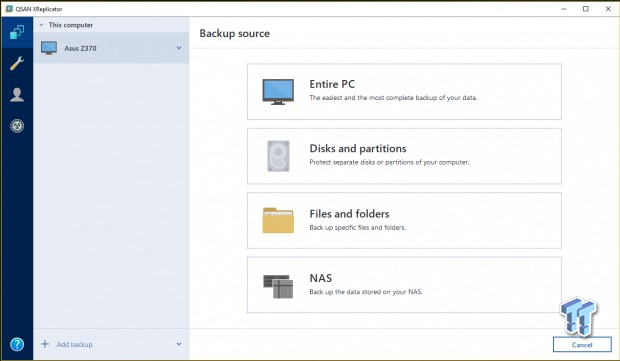Select Entire PC as backup source
This screenshot has width=620, height=361.
[x=404, y=91]
